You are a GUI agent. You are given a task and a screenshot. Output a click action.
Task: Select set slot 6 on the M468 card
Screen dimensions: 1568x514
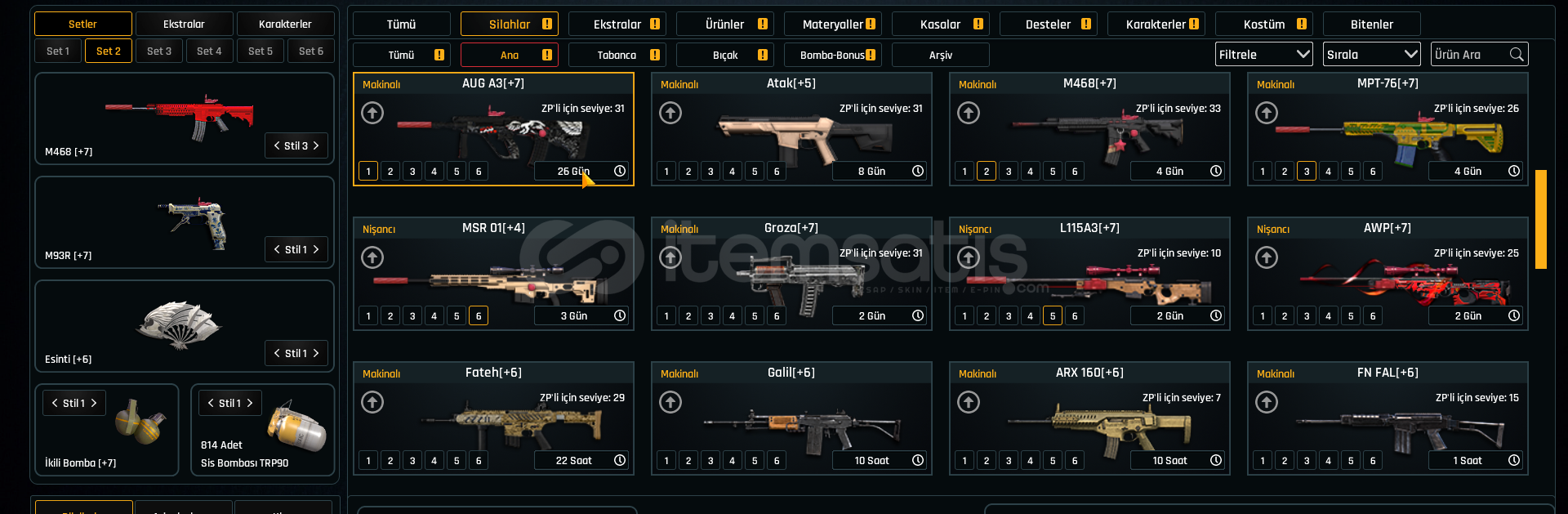pyautogui.click(x=1075, y=172)
